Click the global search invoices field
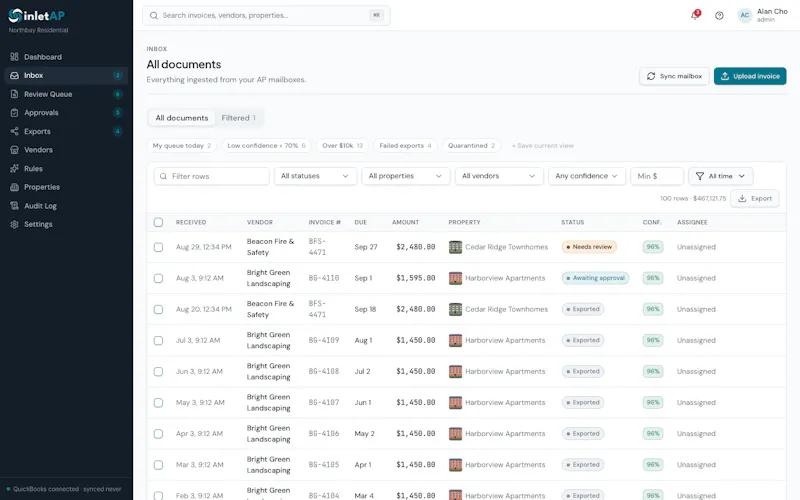The image size is (800, 500). [266, 16]
